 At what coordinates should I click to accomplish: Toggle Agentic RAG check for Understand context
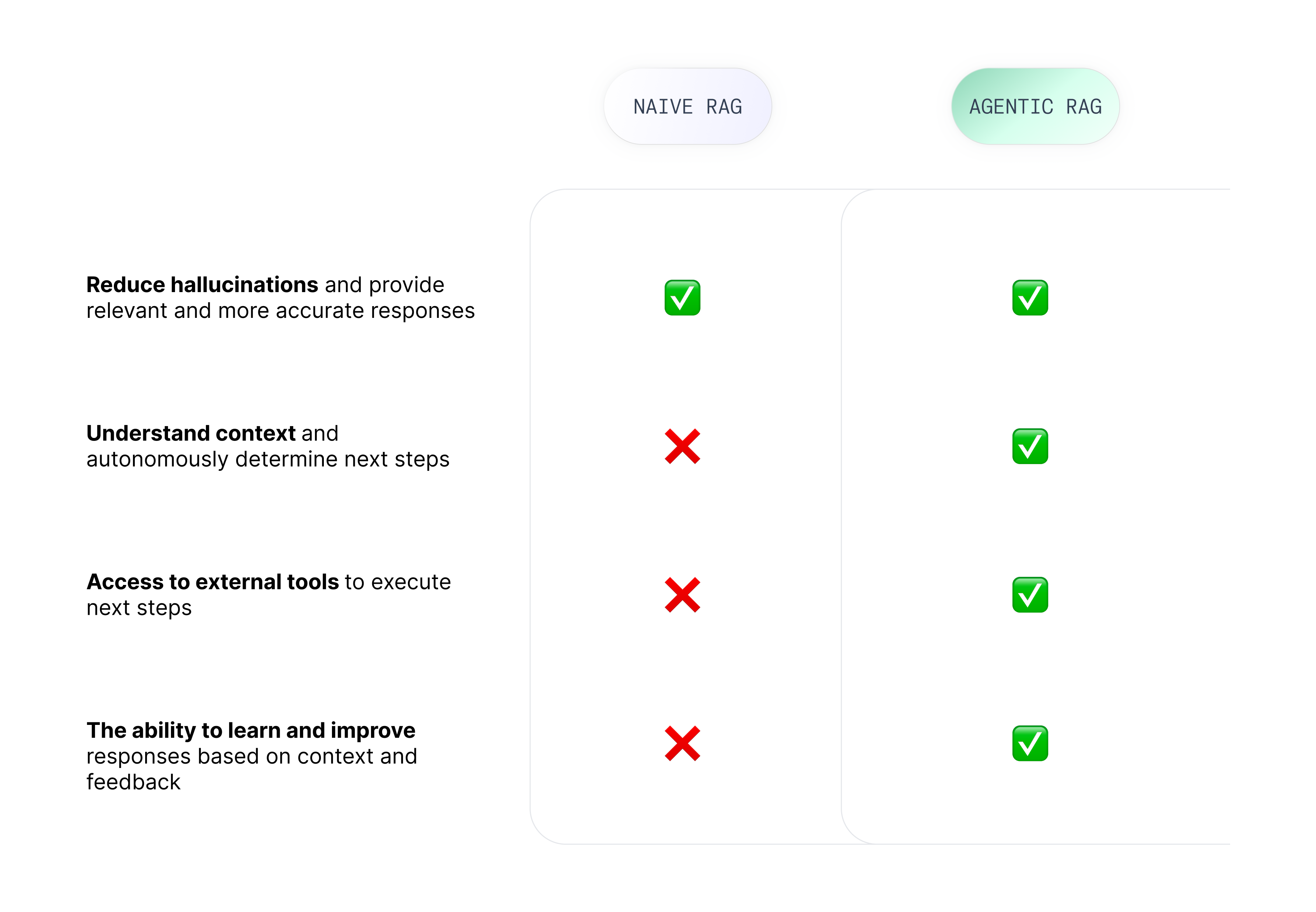coord(1030,446)
